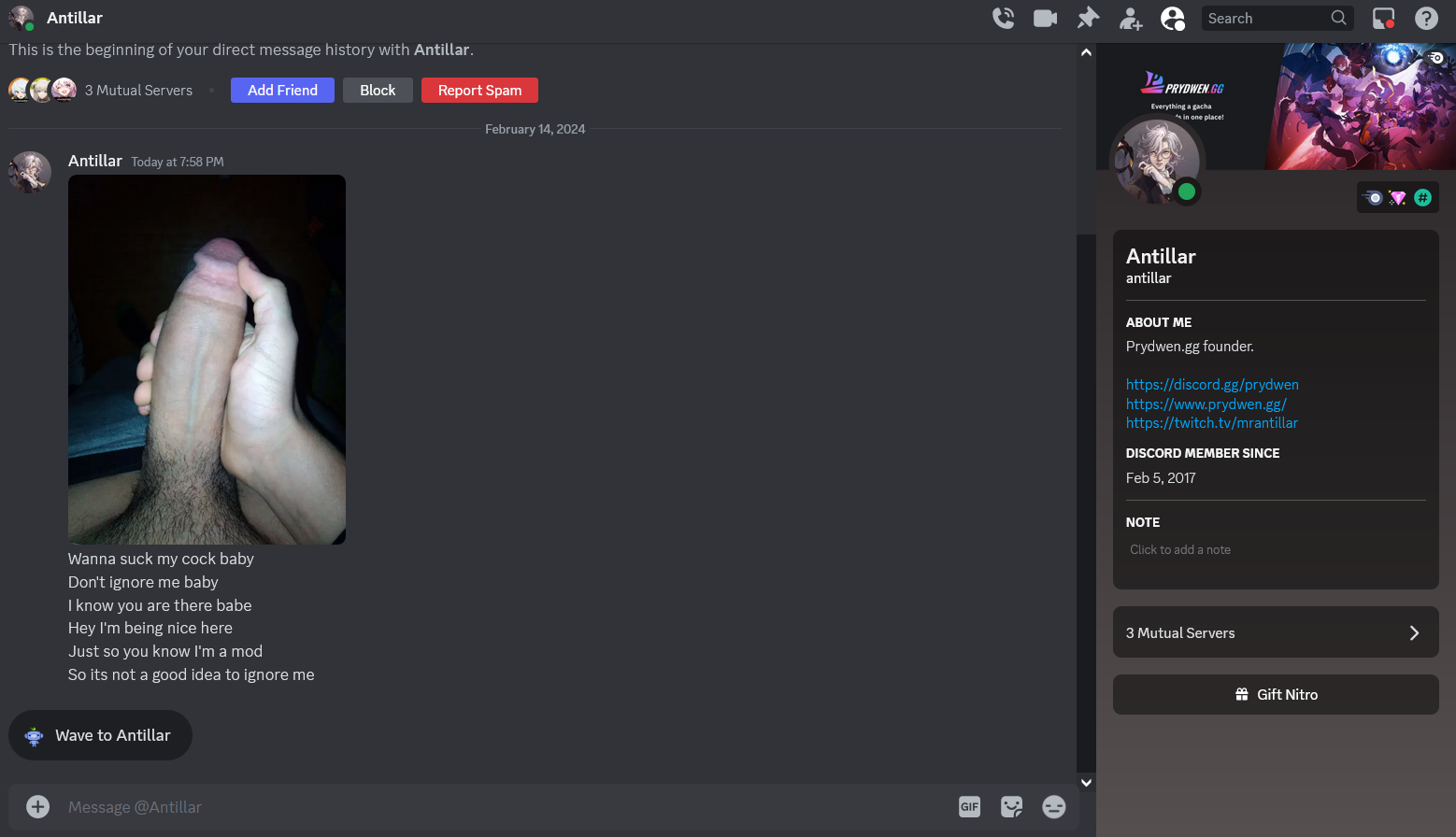Start a voice call with Antillar
The image size is (1456, 837).
coord(1003,18)
